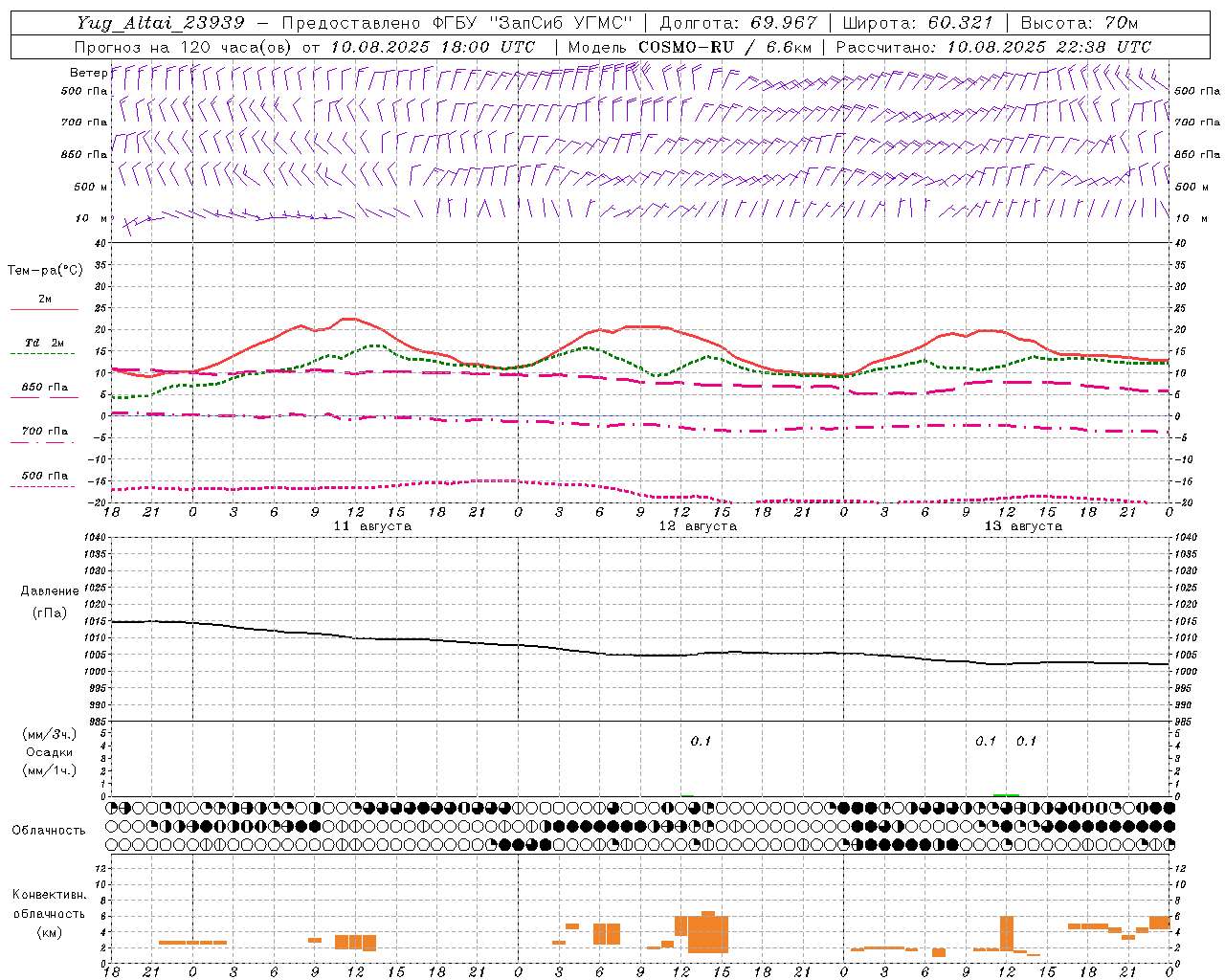Click the date label 11 августа

372,526
